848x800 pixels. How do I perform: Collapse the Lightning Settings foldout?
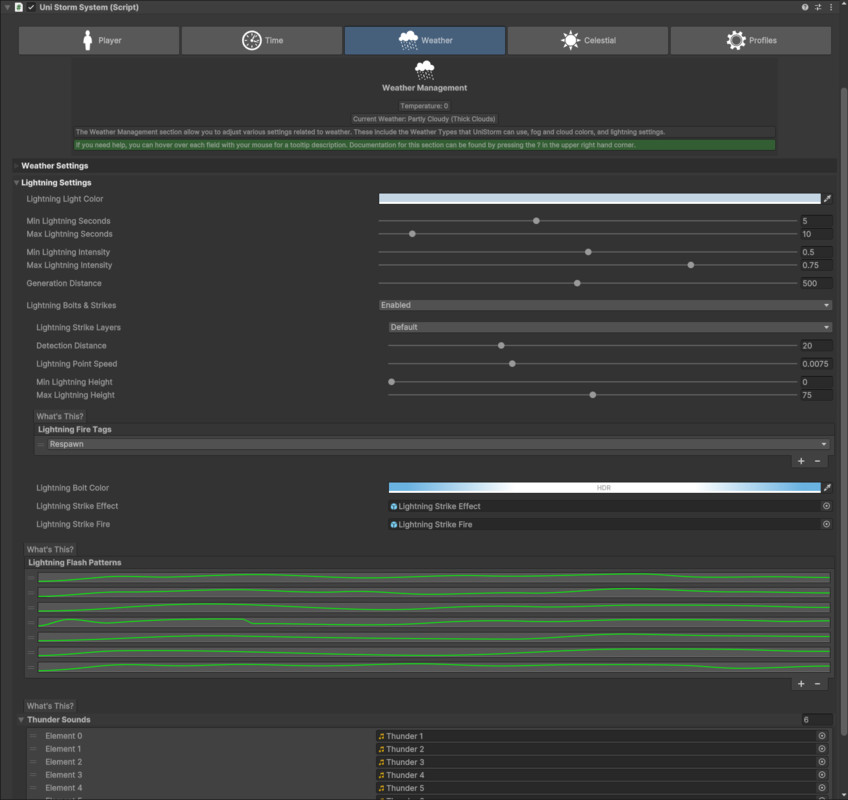point(16,182)
